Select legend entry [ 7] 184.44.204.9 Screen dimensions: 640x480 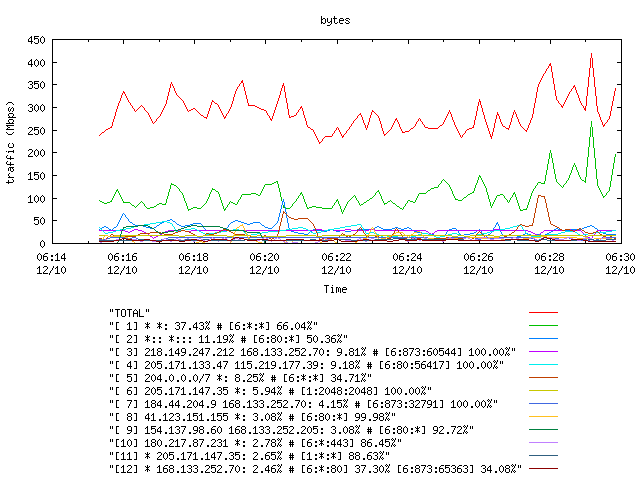coord(303,404)
